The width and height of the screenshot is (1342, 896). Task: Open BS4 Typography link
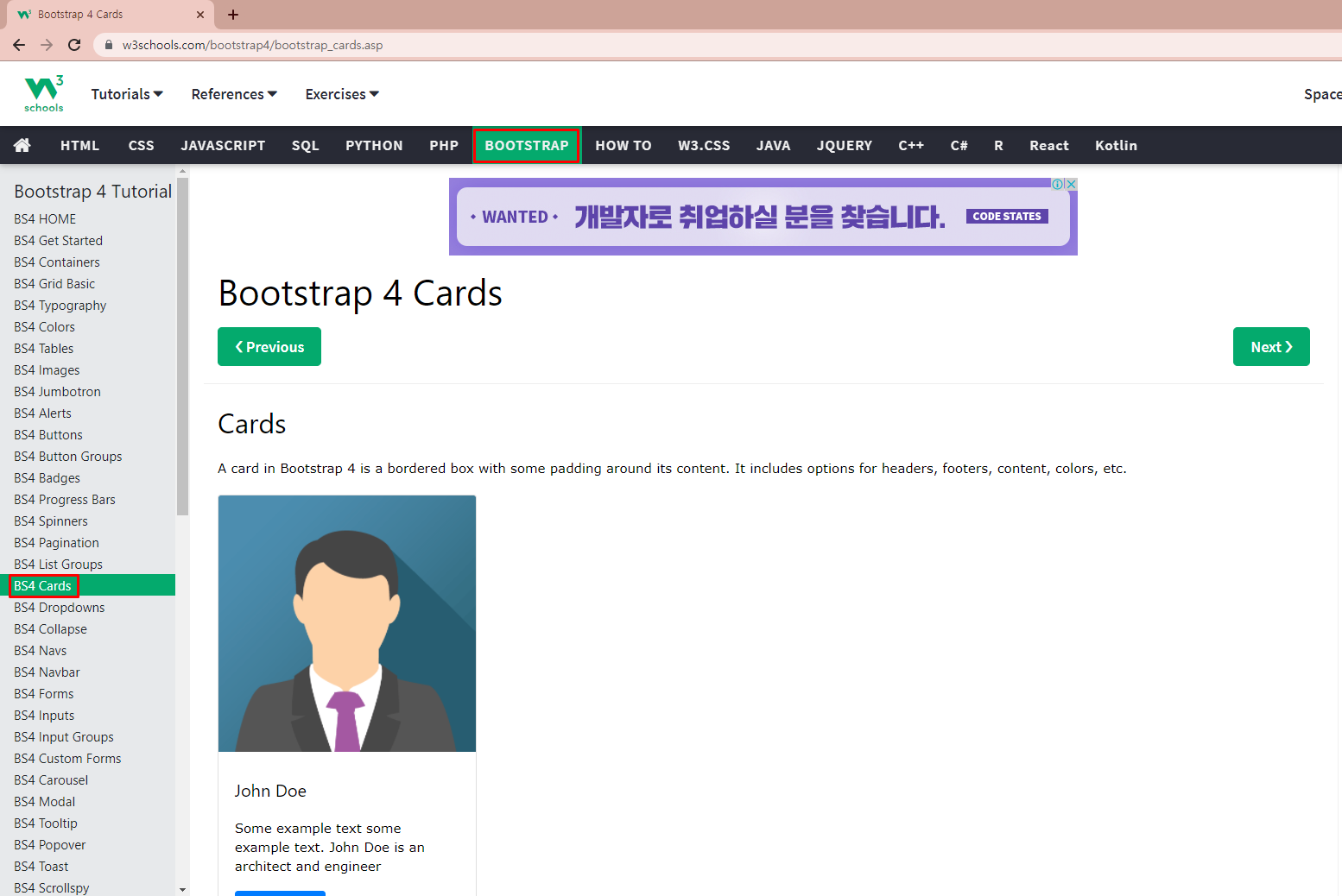click(60, 306)
